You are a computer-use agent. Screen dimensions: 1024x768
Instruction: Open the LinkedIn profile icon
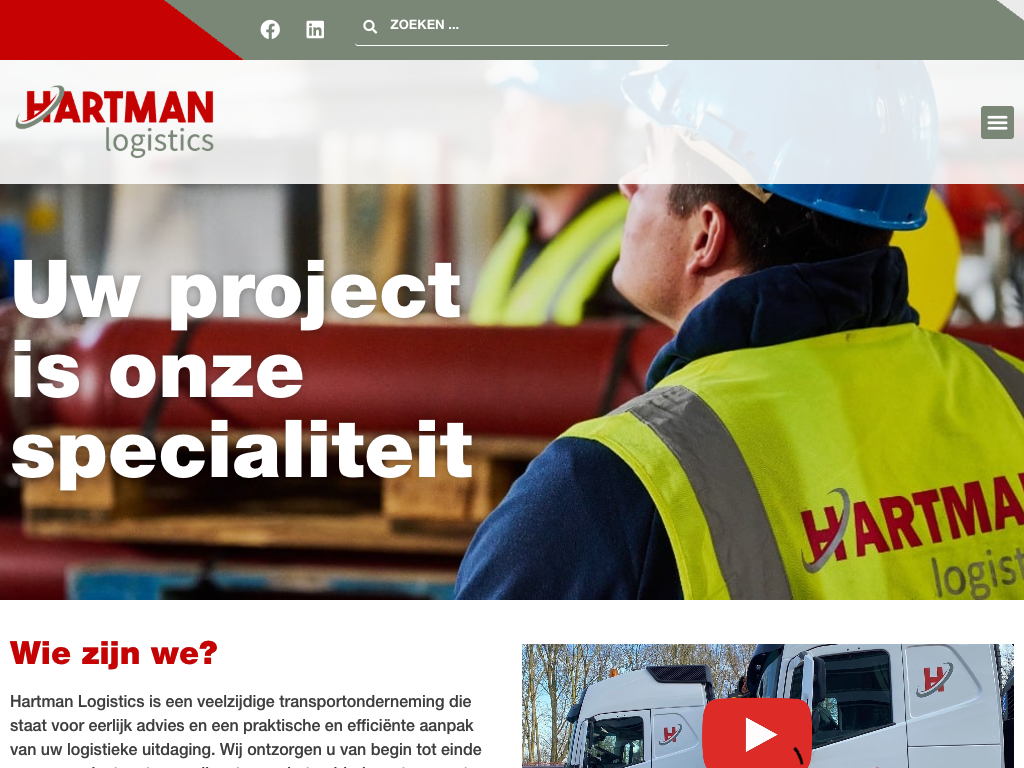(x=315, y=29)
